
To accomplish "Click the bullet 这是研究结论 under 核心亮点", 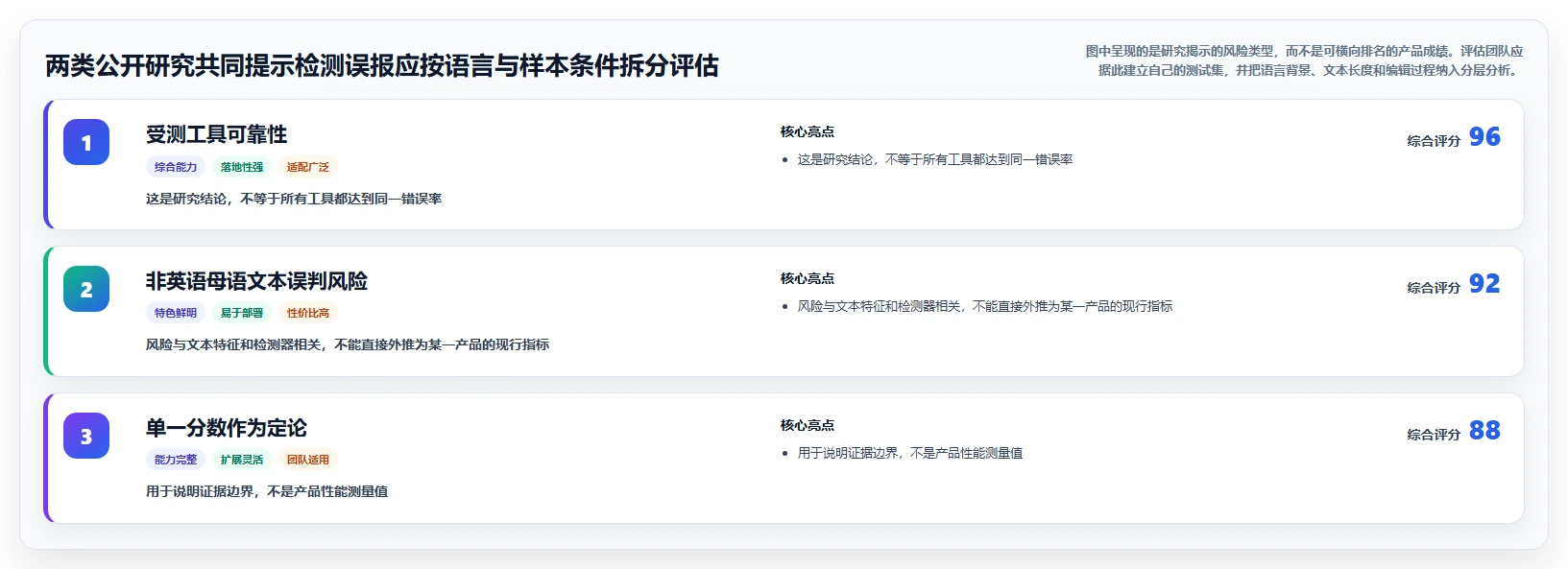I will [x=935, y=159].
